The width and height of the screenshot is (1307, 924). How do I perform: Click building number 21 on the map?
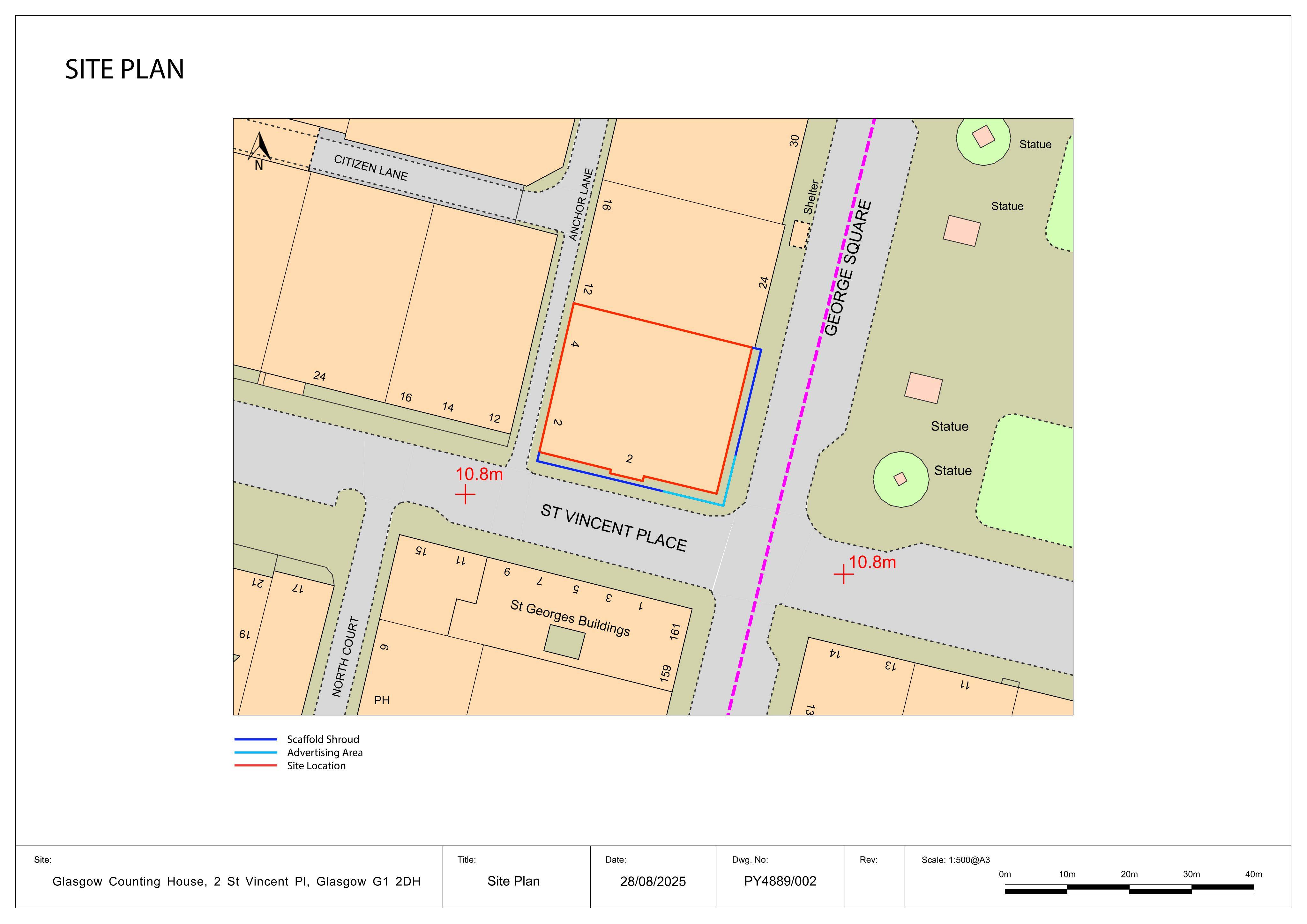click(258, 583)
